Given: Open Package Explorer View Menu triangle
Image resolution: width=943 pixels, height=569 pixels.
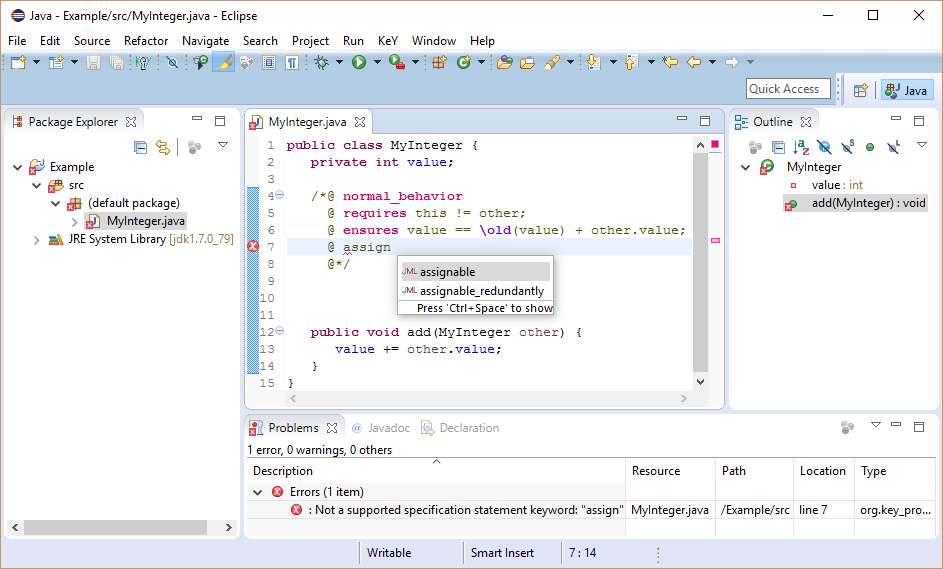Looking at the screenshot, I should point(223,145).
